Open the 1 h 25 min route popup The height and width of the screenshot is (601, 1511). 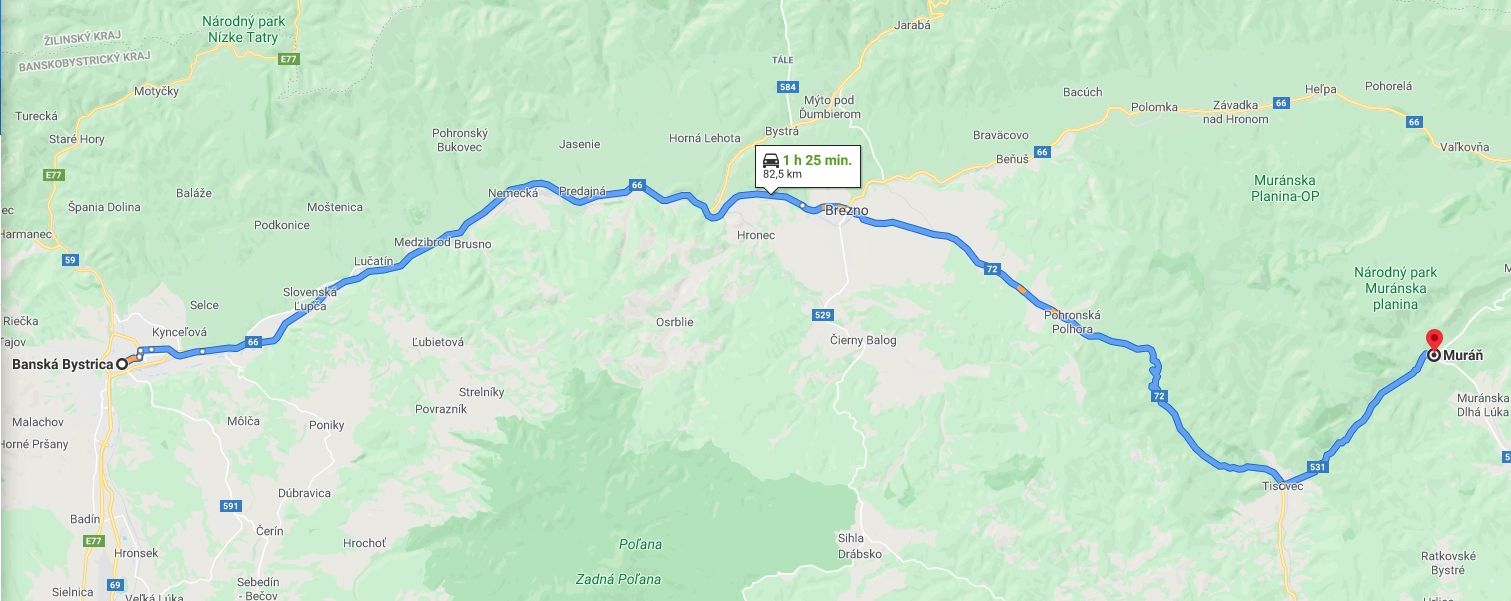point(807,166)
